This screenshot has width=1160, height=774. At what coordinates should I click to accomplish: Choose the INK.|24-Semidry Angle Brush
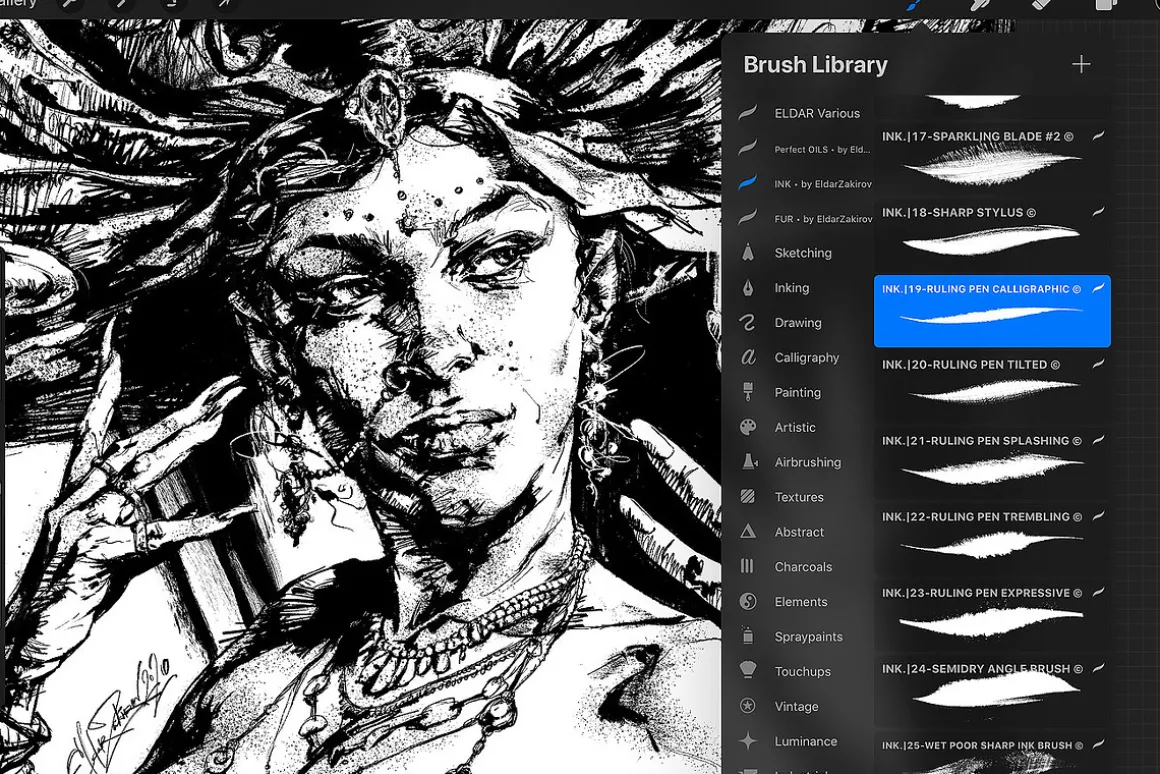[x=992, y=692]
